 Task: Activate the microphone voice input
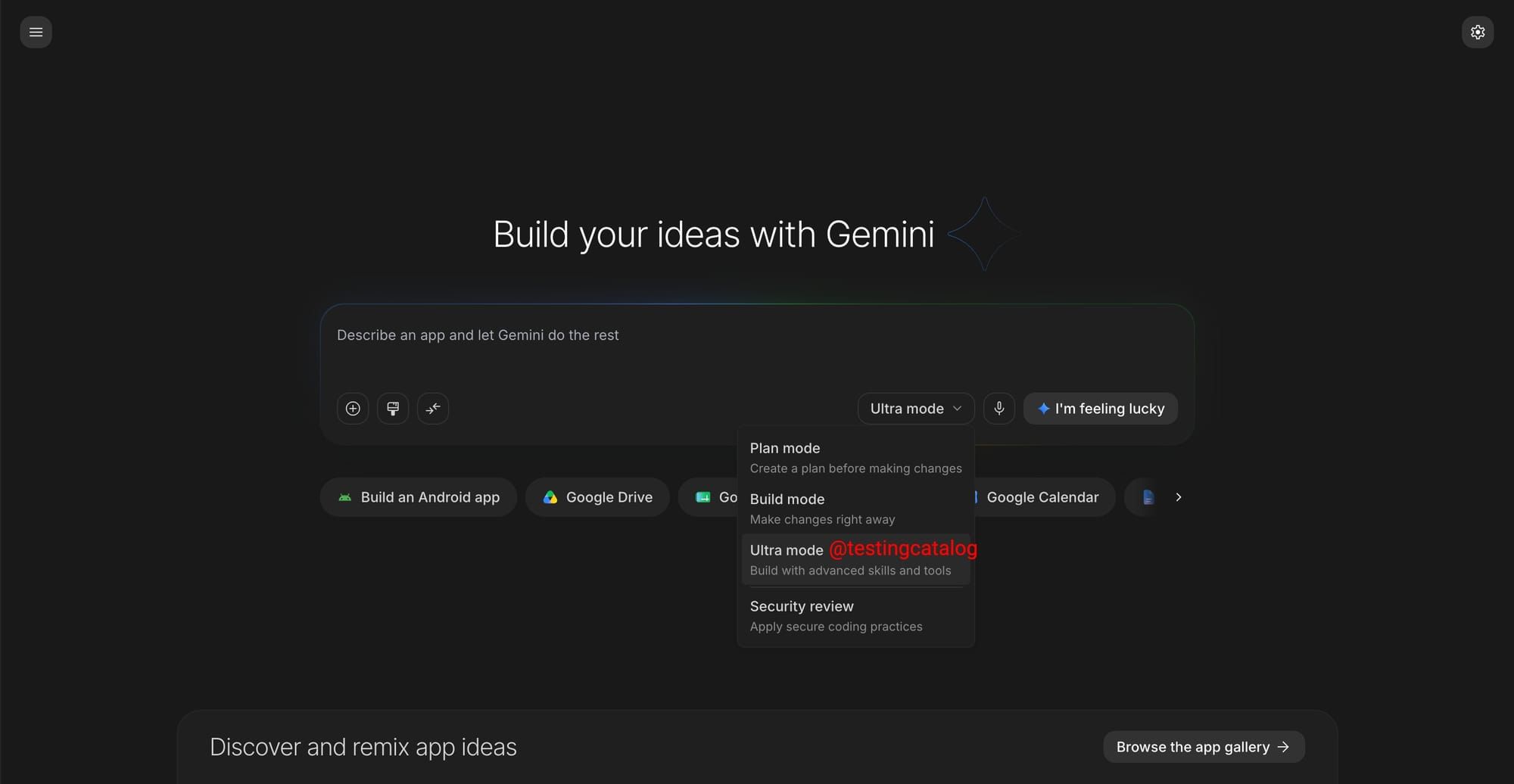pos(999,409)
